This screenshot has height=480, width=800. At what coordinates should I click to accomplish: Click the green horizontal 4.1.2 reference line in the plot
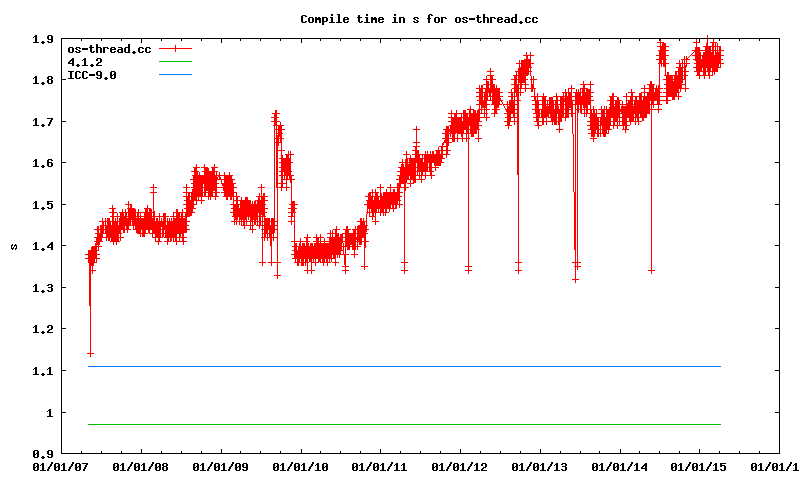coord(400,425)
